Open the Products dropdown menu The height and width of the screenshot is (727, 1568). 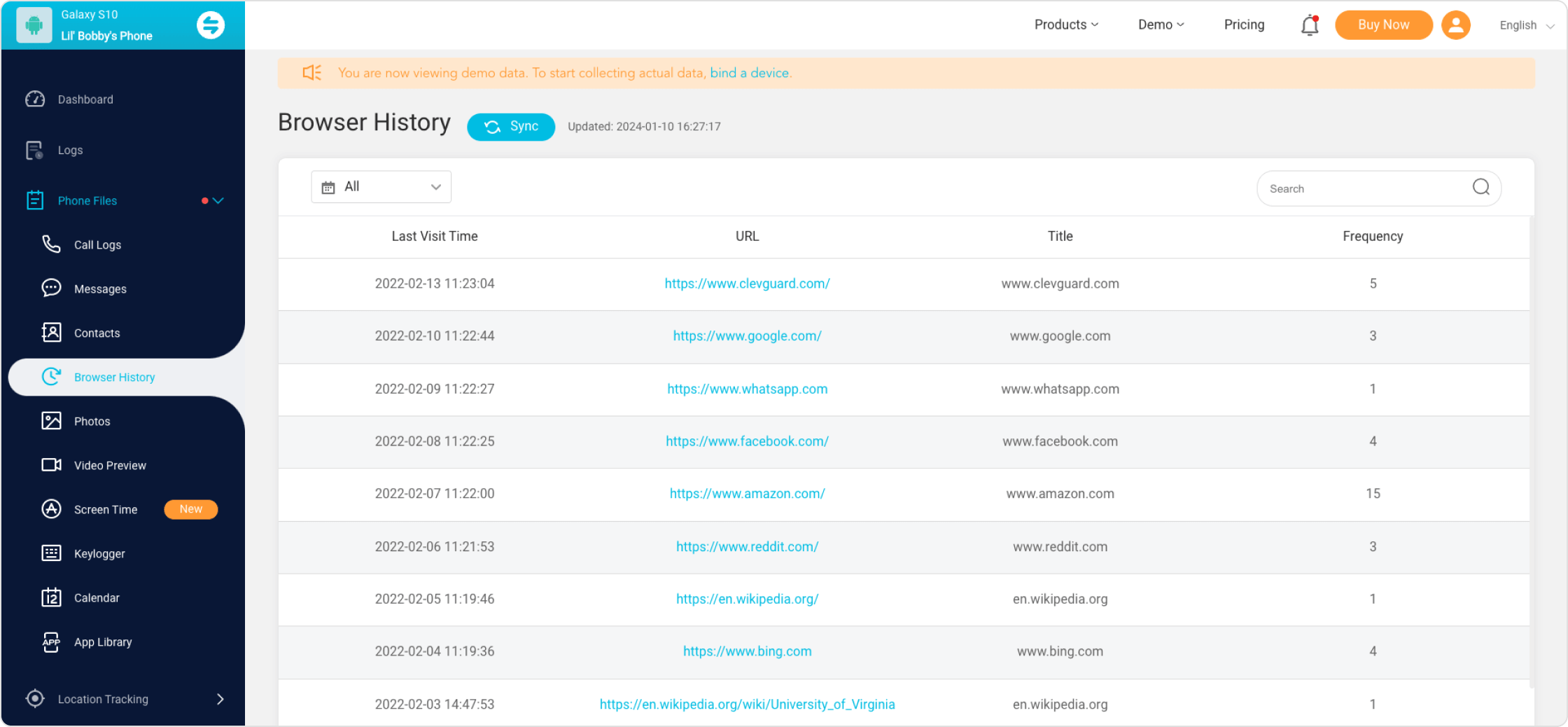1067,25
